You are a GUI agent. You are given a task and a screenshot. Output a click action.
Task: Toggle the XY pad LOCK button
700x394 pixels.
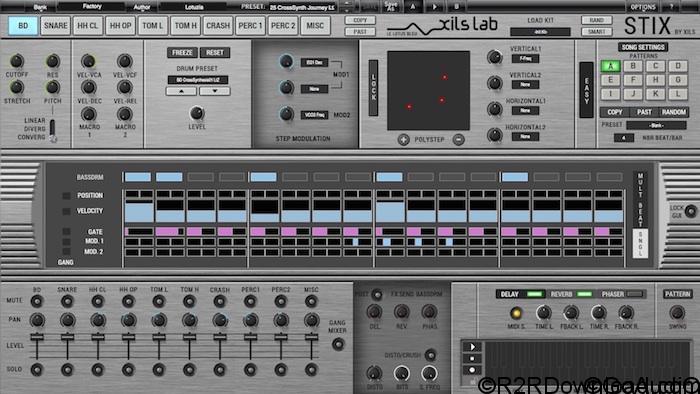pos(374,88)
